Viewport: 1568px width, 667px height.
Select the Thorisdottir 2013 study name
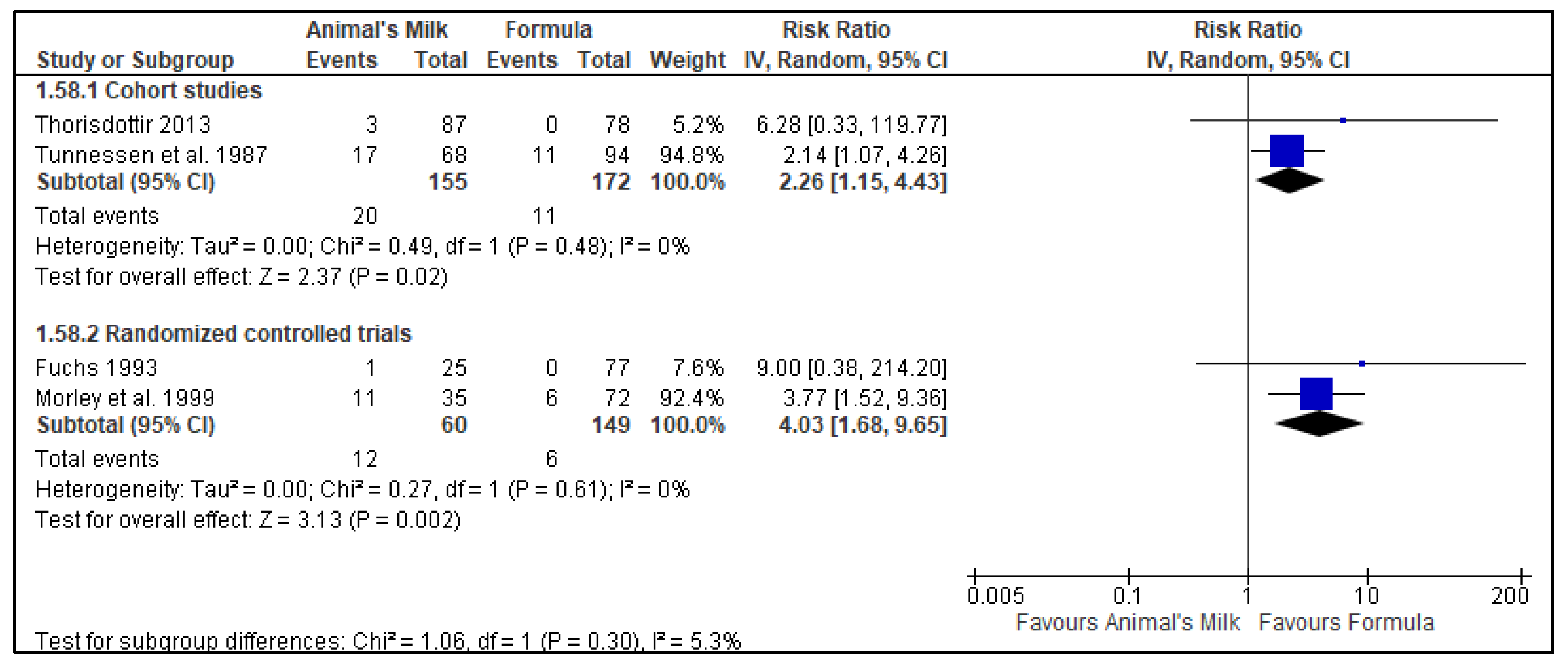[122, 125]
